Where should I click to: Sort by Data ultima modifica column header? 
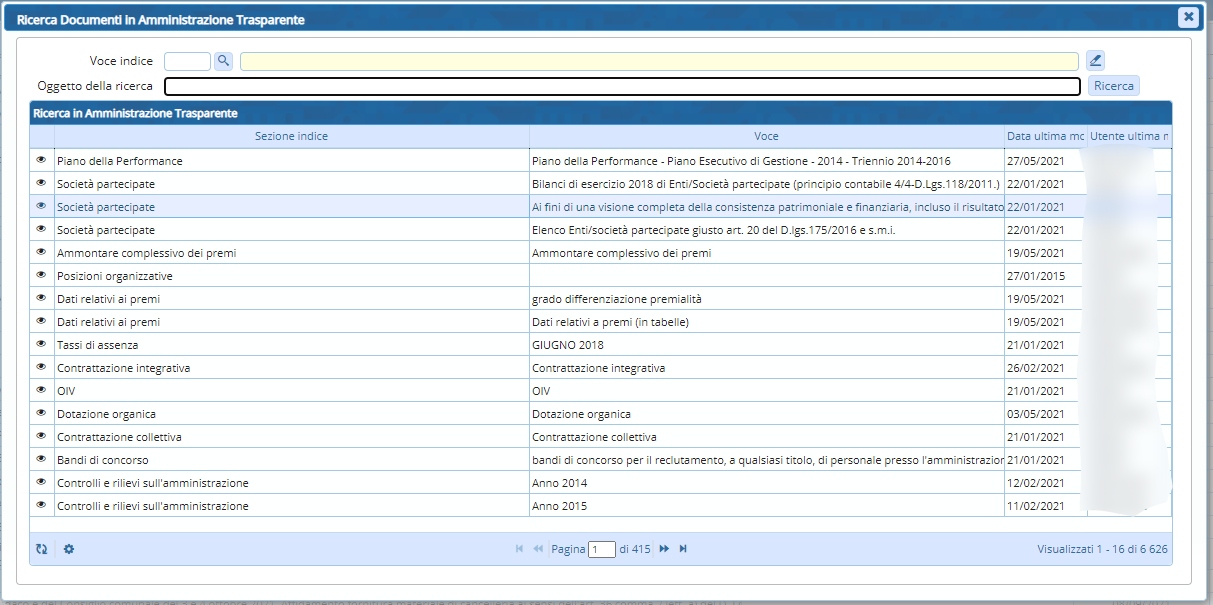click(x=1044, y=136)
